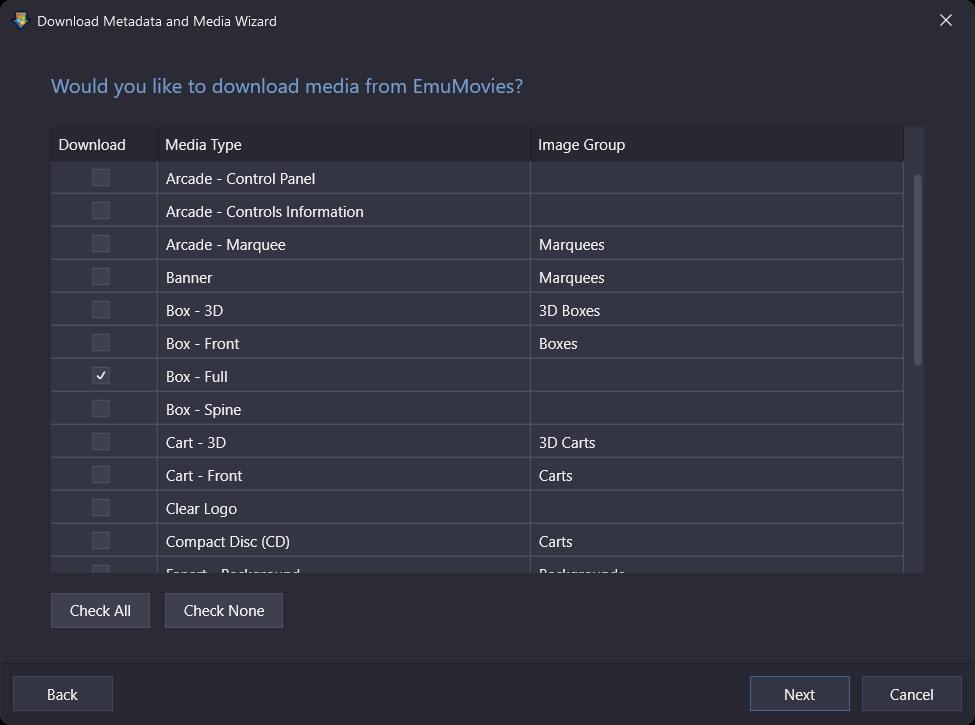Screen dimensions: 975x725
Task: Select the 'Arcade - Controls Information' cell
Action: click(x=344, y=211)
